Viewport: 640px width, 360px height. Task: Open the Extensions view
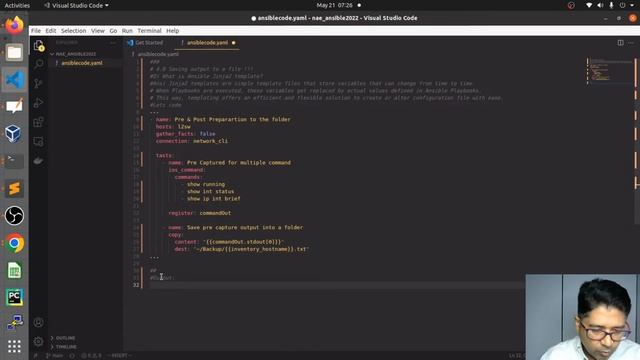point(38,122)
